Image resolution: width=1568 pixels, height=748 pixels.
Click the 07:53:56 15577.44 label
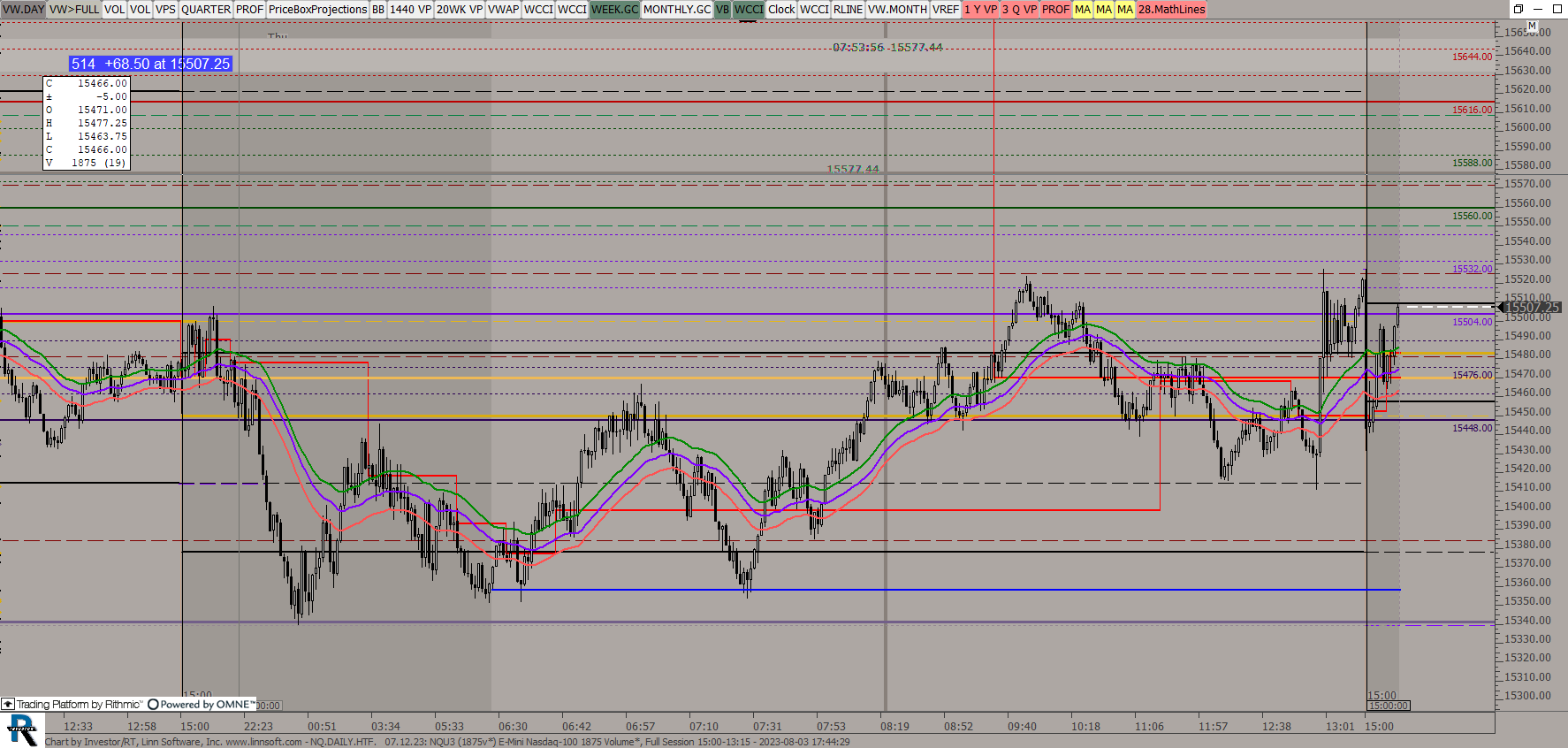(x=887, y=48)
